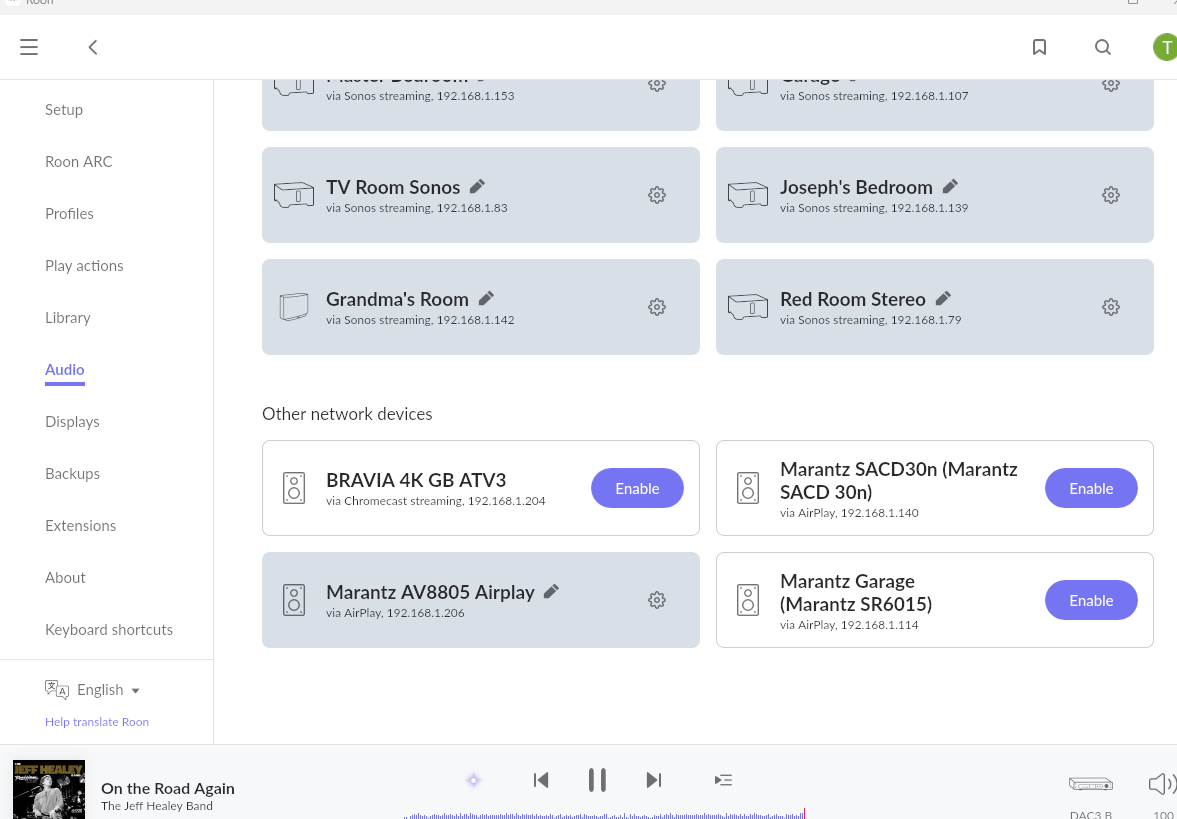Open Setup settings tab

[64, 110]
